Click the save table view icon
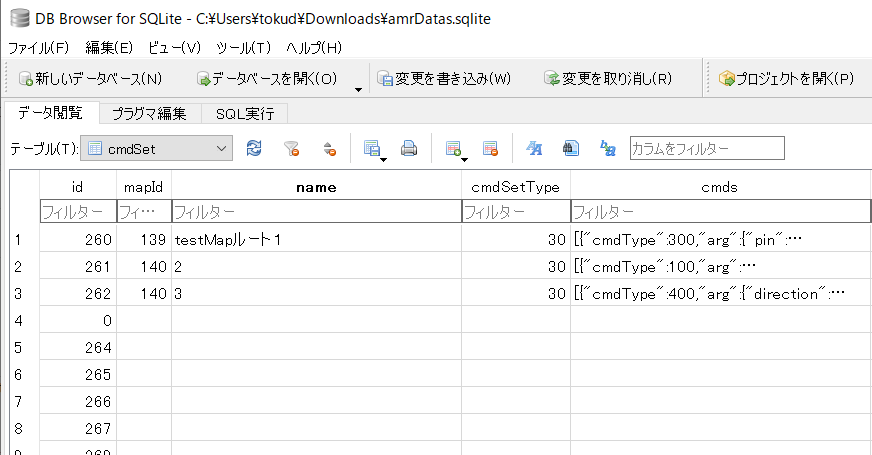Viewport: 872px width, 455px height. pos(372,148)
